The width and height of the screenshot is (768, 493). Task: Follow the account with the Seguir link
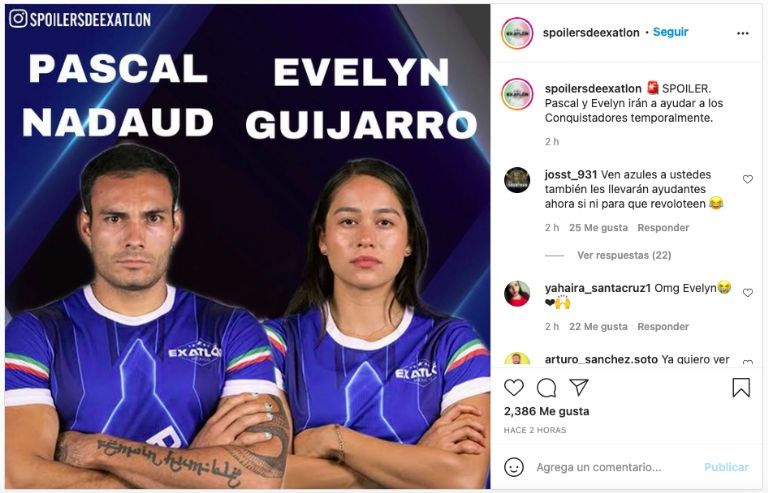(671, 32)
